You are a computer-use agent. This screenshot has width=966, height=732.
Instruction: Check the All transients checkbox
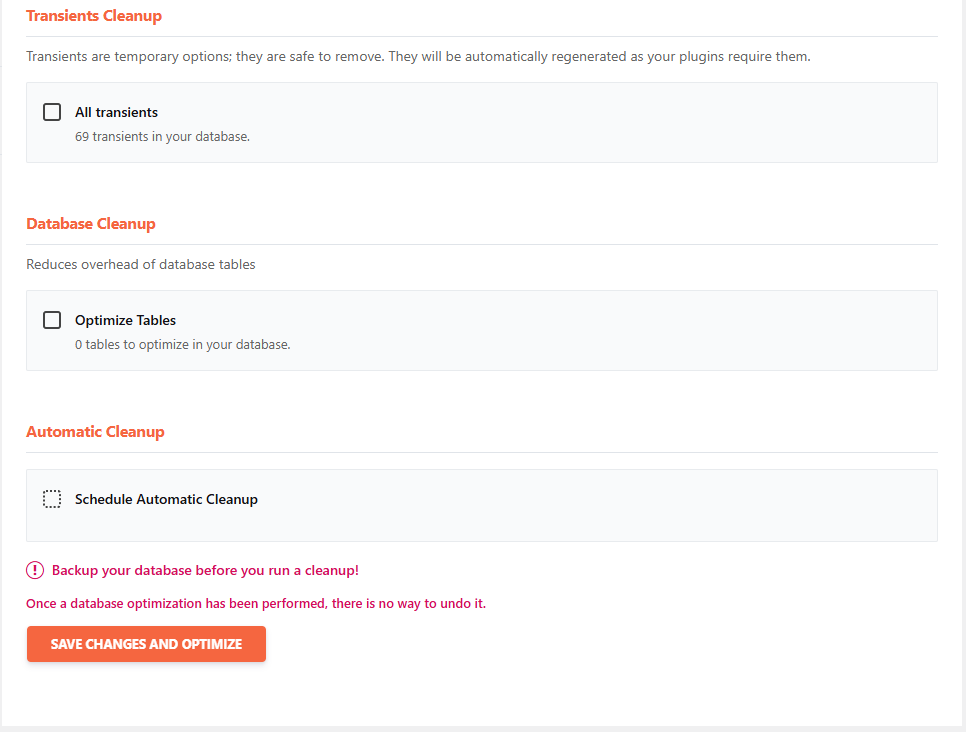click(52, 112)
